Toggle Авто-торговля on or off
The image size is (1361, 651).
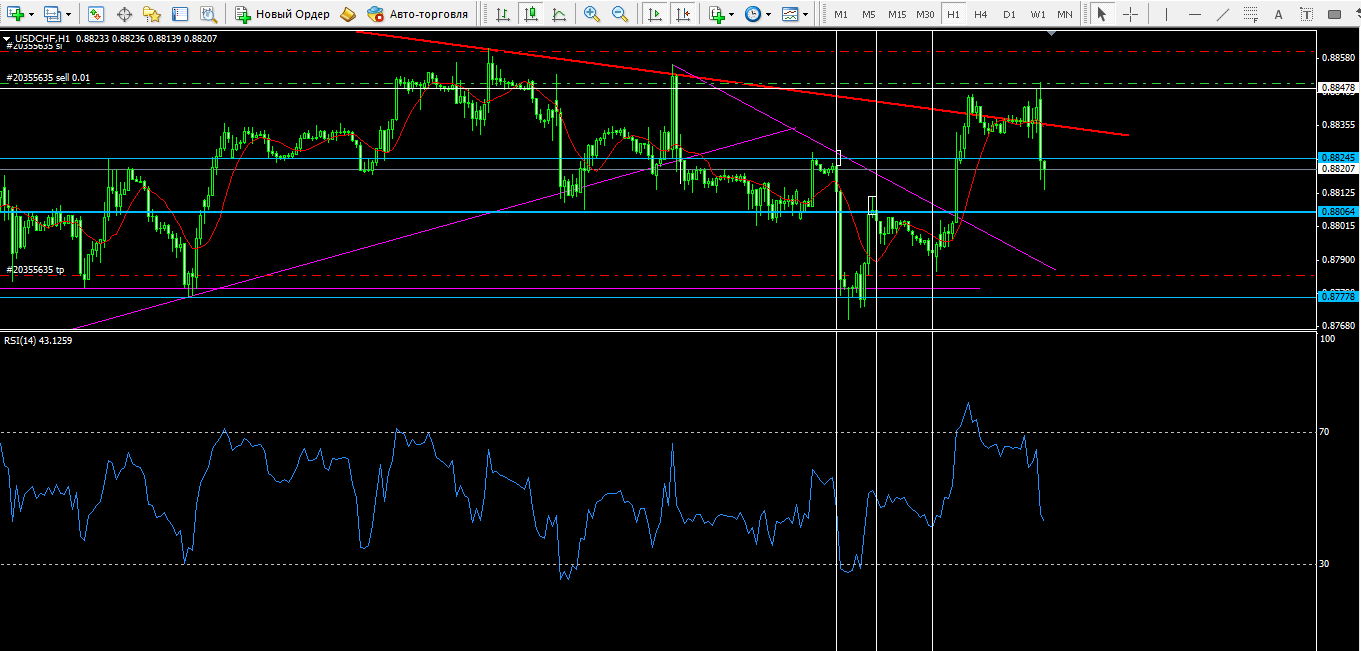418,14
